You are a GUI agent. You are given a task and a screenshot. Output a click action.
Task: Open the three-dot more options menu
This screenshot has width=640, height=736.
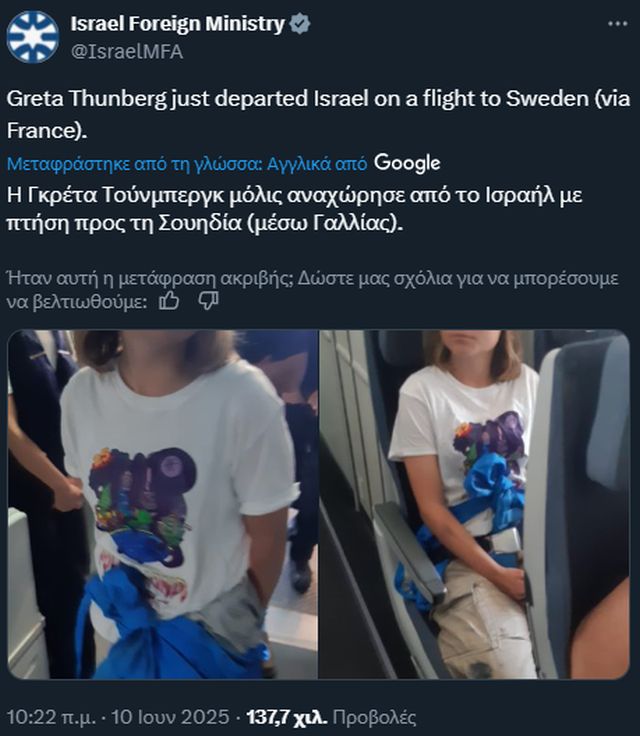617,23
